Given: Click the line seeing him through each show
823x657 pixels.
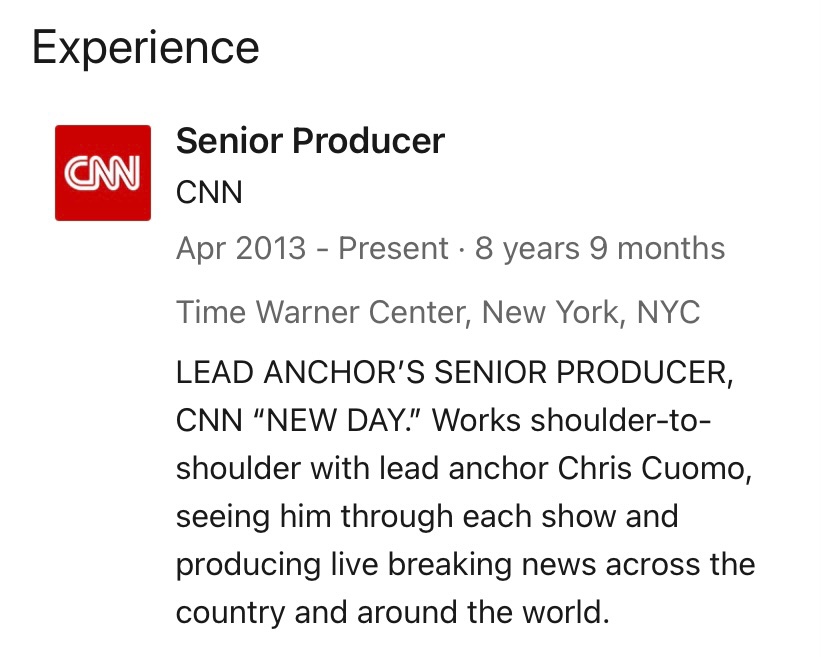Looking at the screenshot, I should pyautogui.click(x=427, y=517).
